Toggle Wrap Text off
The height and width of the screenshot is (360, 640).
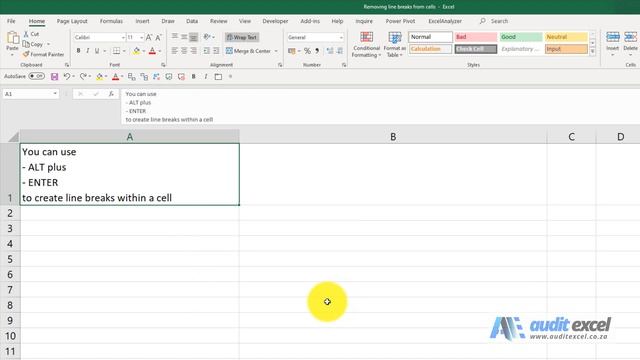pyautogui.click(x=242, y=37)
